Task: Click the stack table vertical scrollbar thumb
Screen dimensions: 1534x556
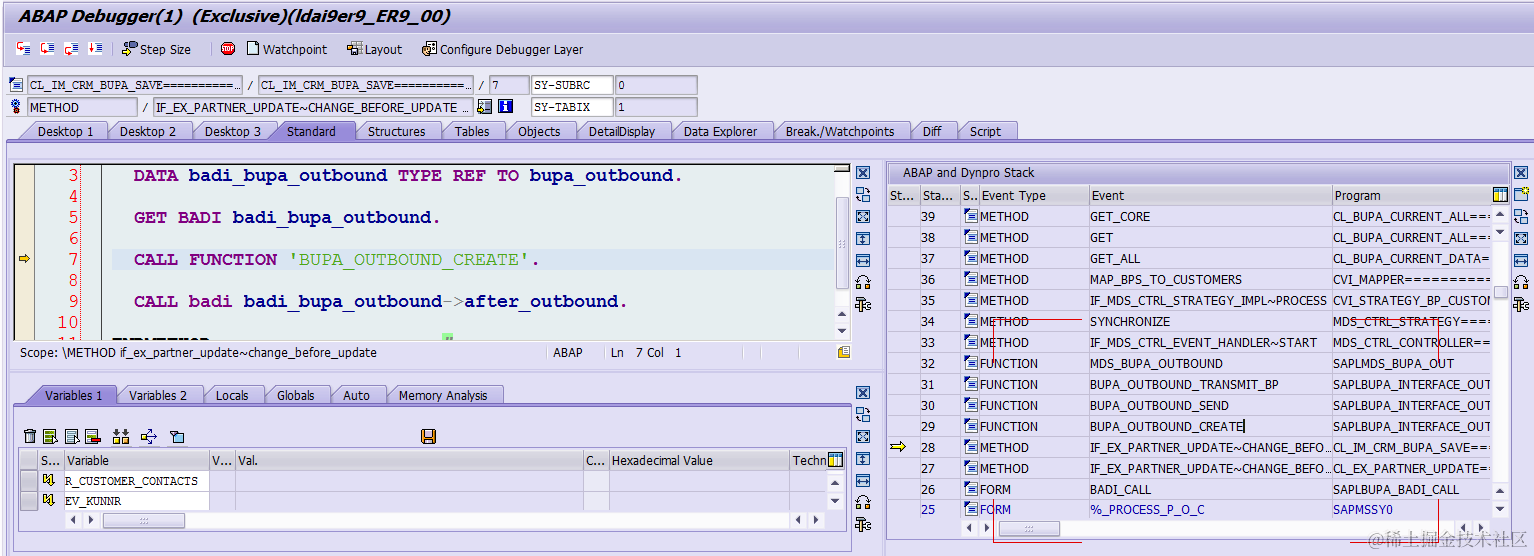Action: 1501,292
